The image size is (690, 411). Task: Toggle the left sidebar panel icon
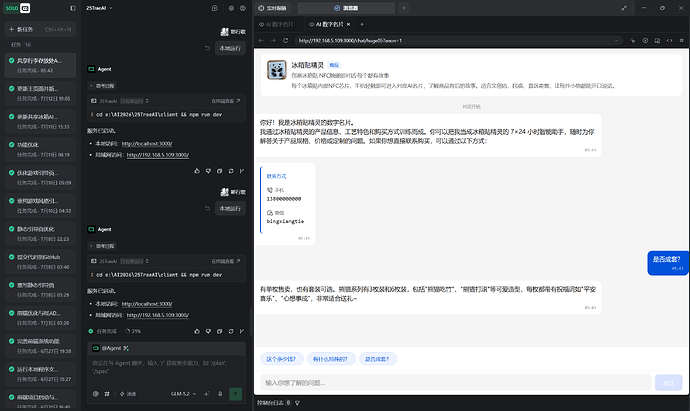tap(73, 8)
